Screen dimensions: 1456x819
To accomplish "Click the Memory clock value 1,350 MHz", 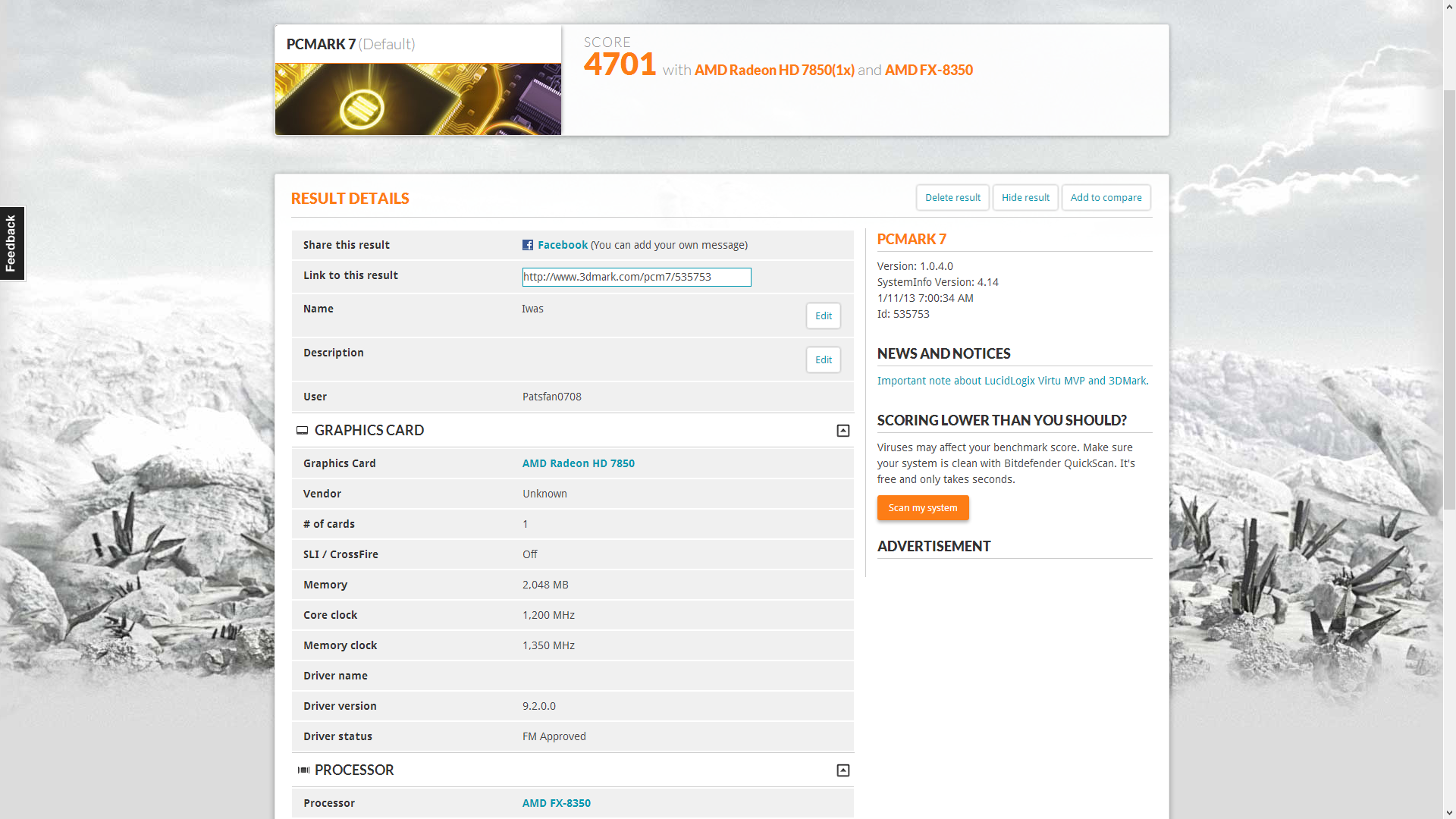I will (x=548, y=645).
